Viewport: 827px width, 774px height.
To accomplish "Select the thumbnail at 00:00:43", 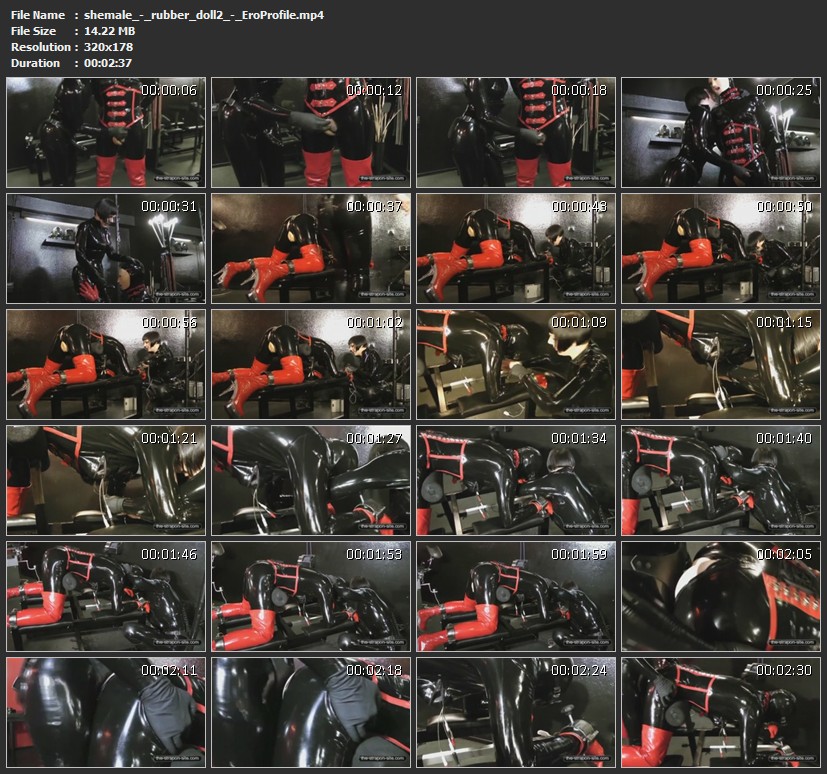I will 515,249.
